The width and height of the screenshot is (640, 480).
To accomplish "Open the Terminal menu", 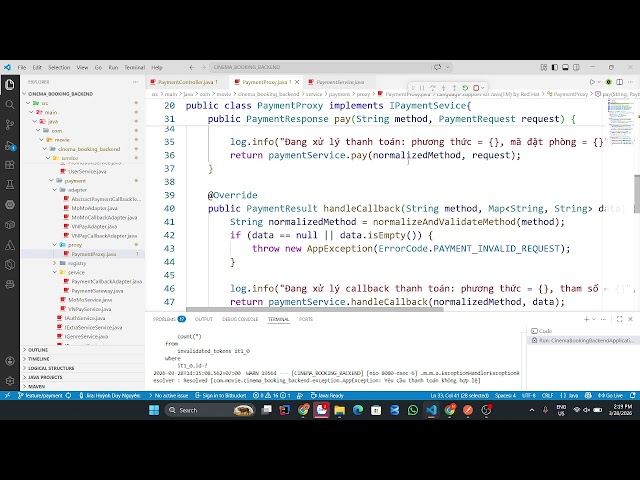I will click(x=135, y=67).
